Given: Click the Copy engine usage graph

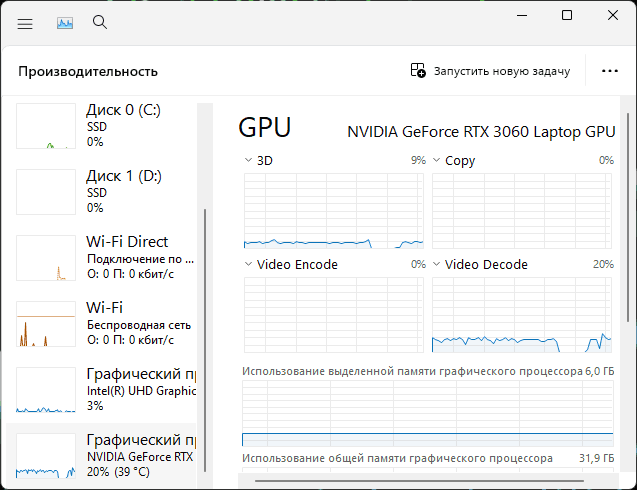Looking at the screenshot, I should pos(522,211).
